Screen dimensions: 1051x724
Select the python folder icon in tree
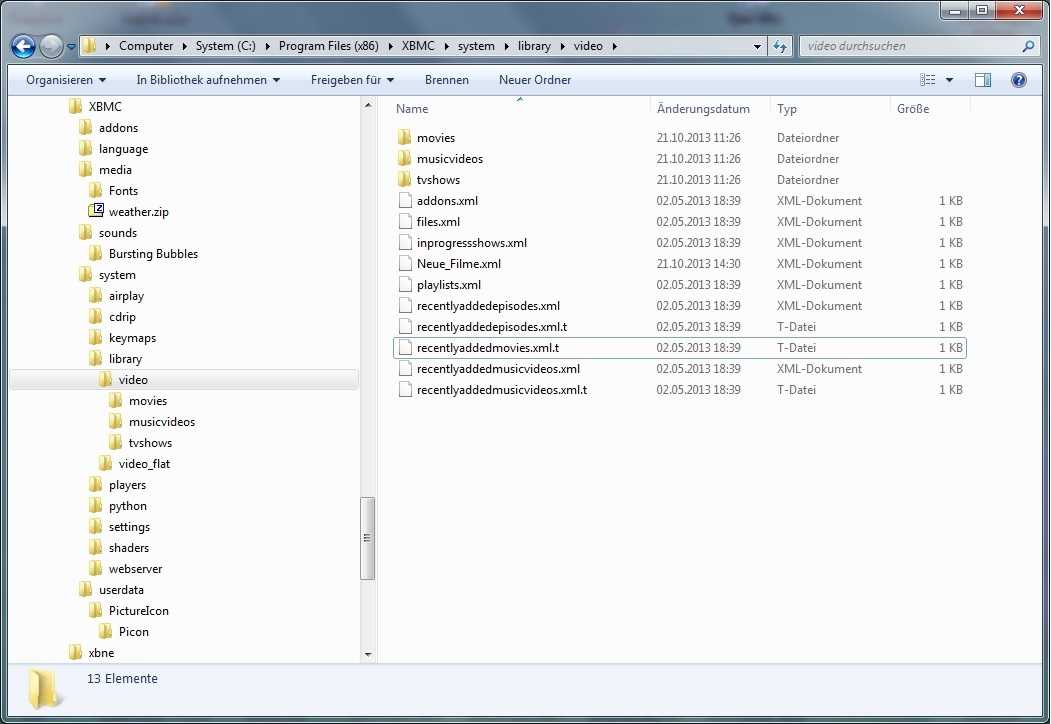point(96,505)
